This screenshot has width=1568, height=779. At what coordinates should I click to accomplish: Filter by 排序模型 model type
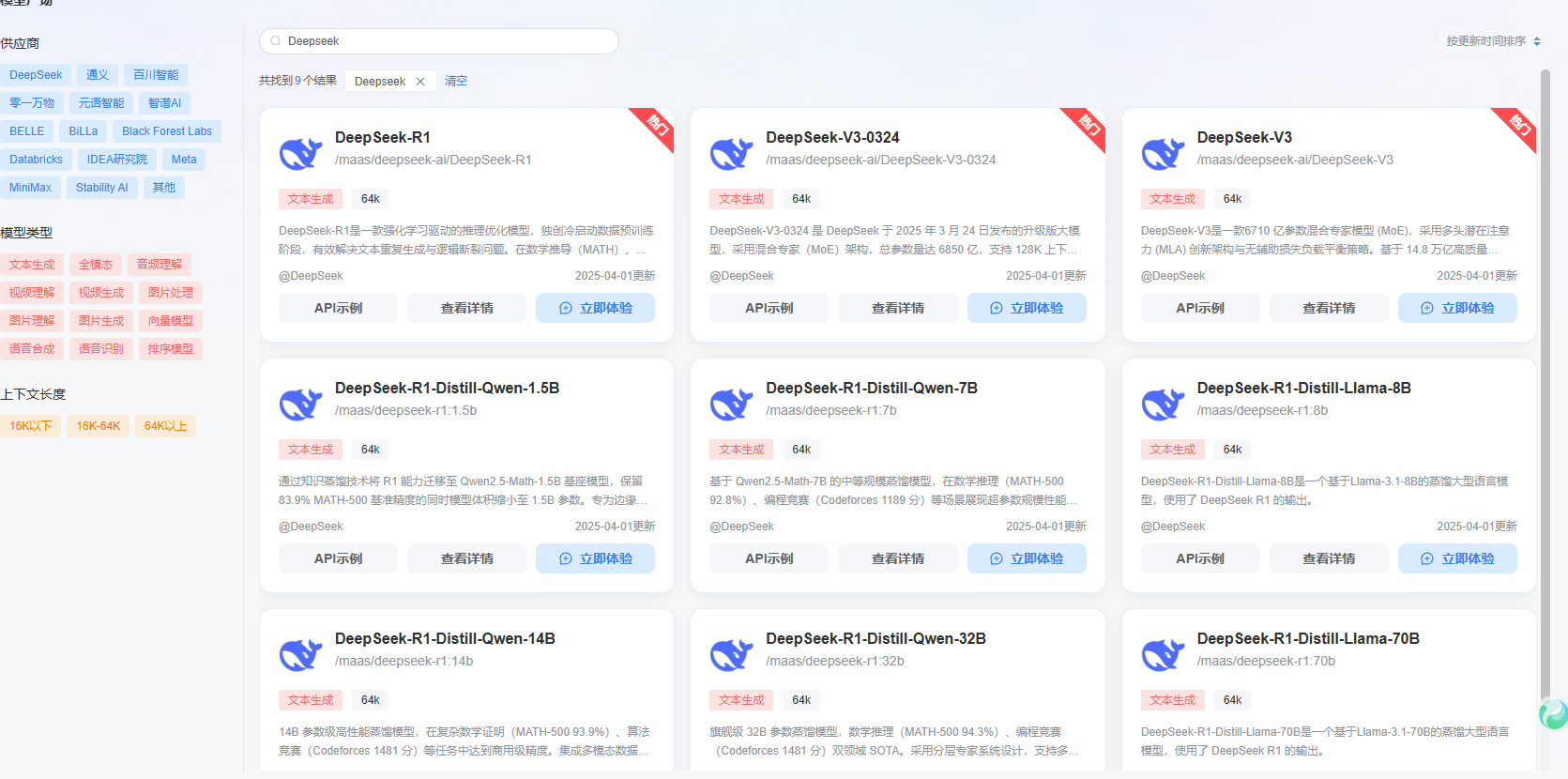[x=171, y=349]
